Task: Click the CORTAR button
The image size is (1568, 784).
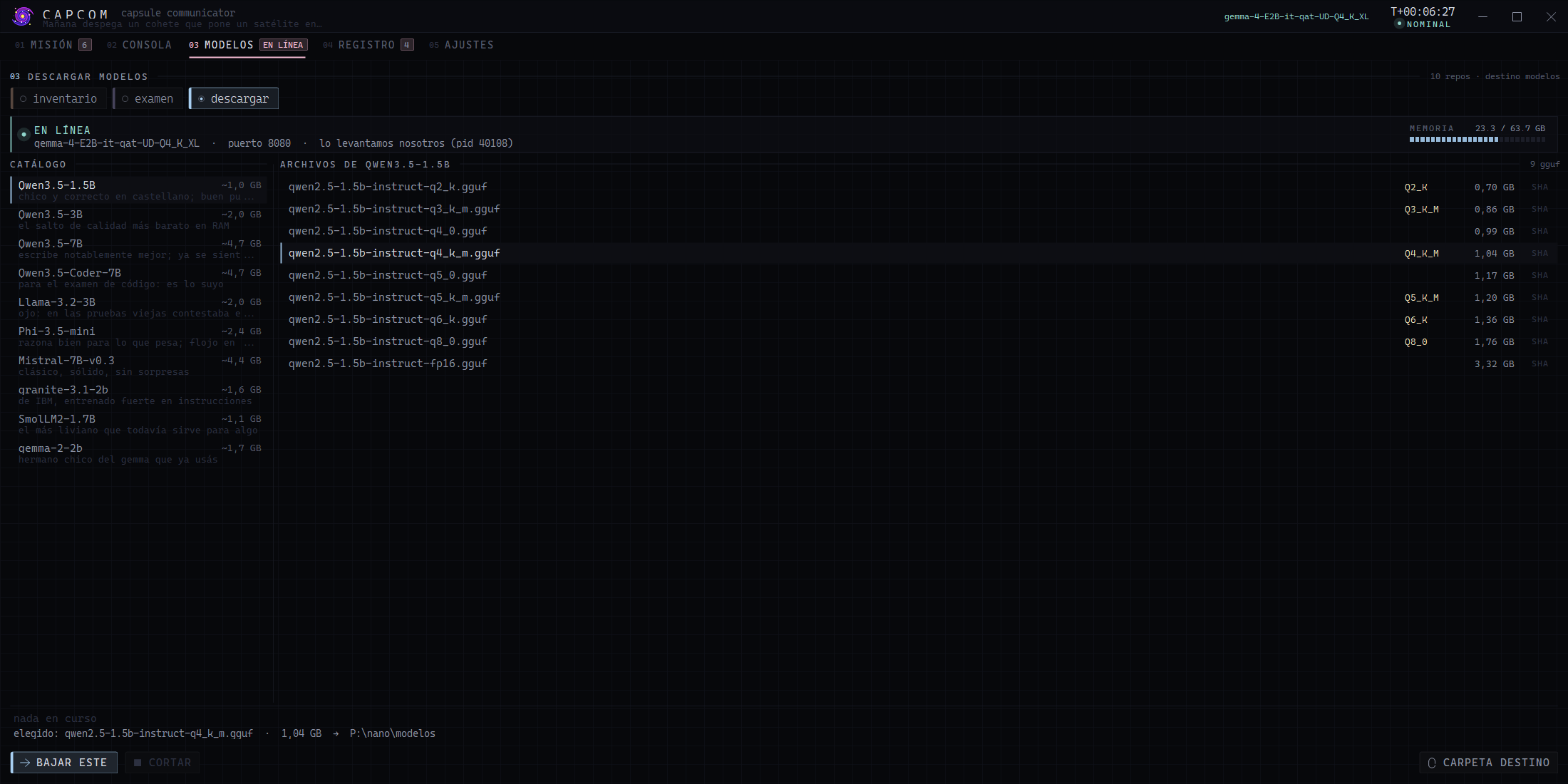Action: (163, 763)
